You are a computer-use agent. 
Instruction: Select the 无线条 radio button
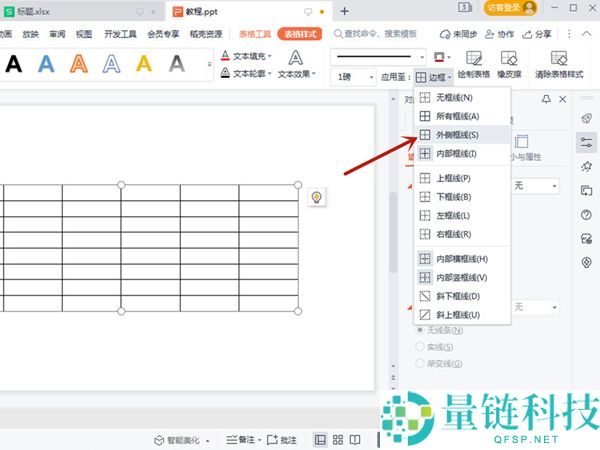click(x=420, y=330)
